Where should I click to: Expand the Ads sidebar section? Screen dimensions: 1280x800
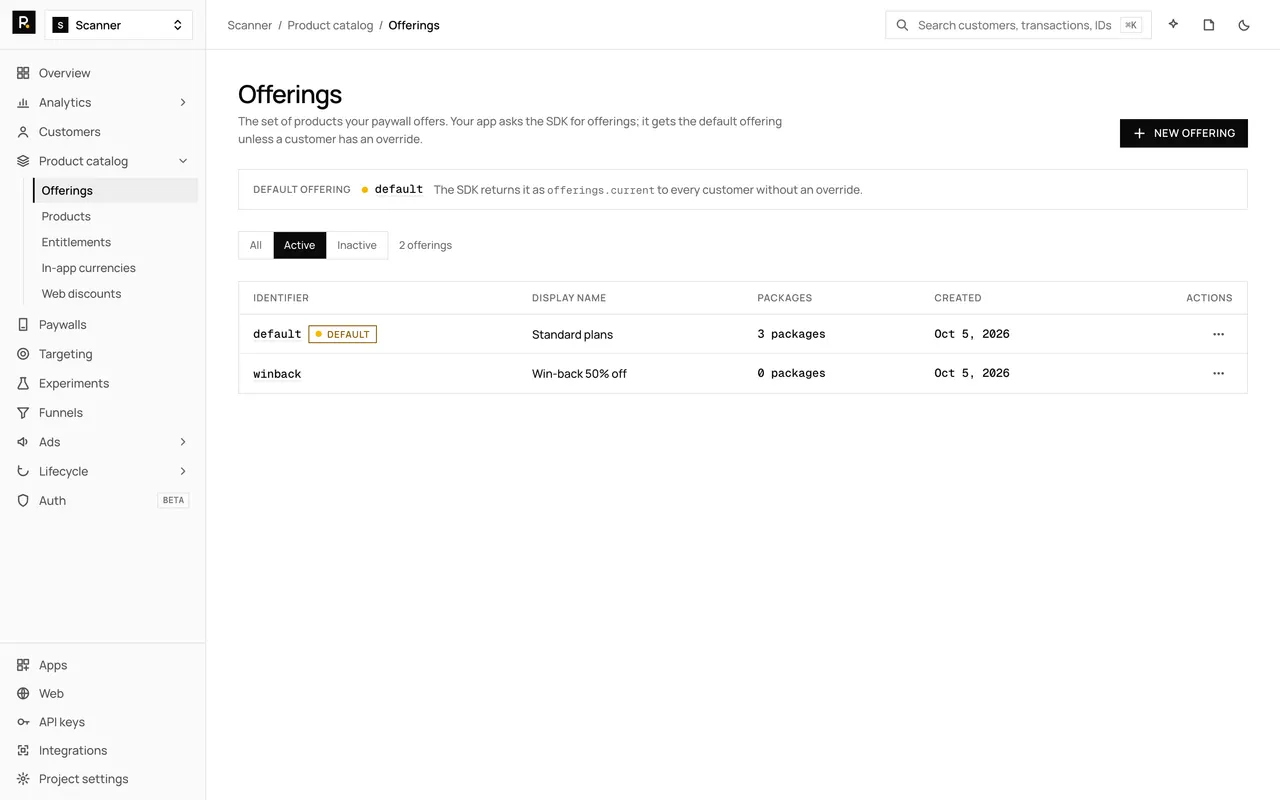point(103,442)
